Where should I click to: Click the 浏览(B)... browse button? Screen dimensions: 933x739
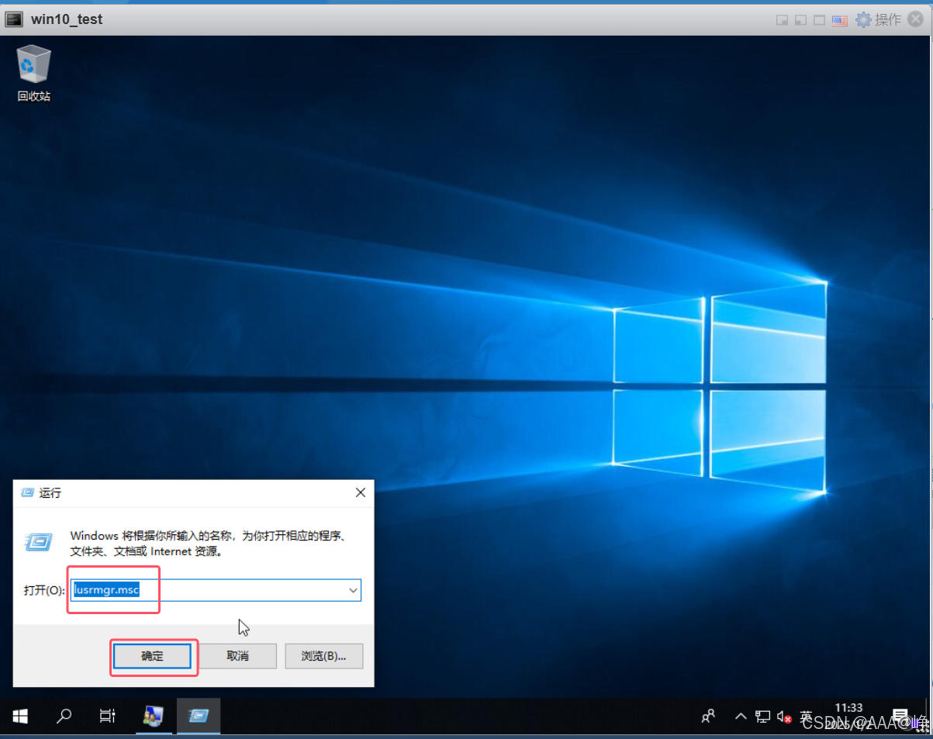click(x=324, y=656)
